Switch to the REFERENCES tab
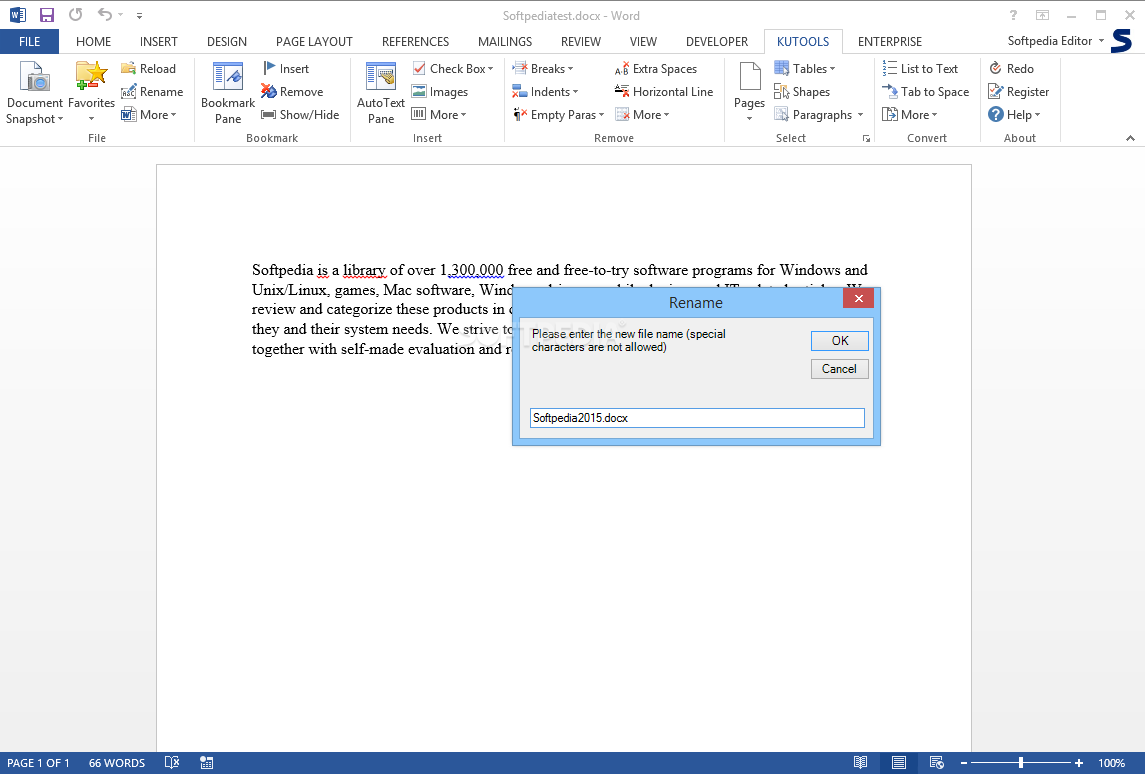 tap(415, 42)
